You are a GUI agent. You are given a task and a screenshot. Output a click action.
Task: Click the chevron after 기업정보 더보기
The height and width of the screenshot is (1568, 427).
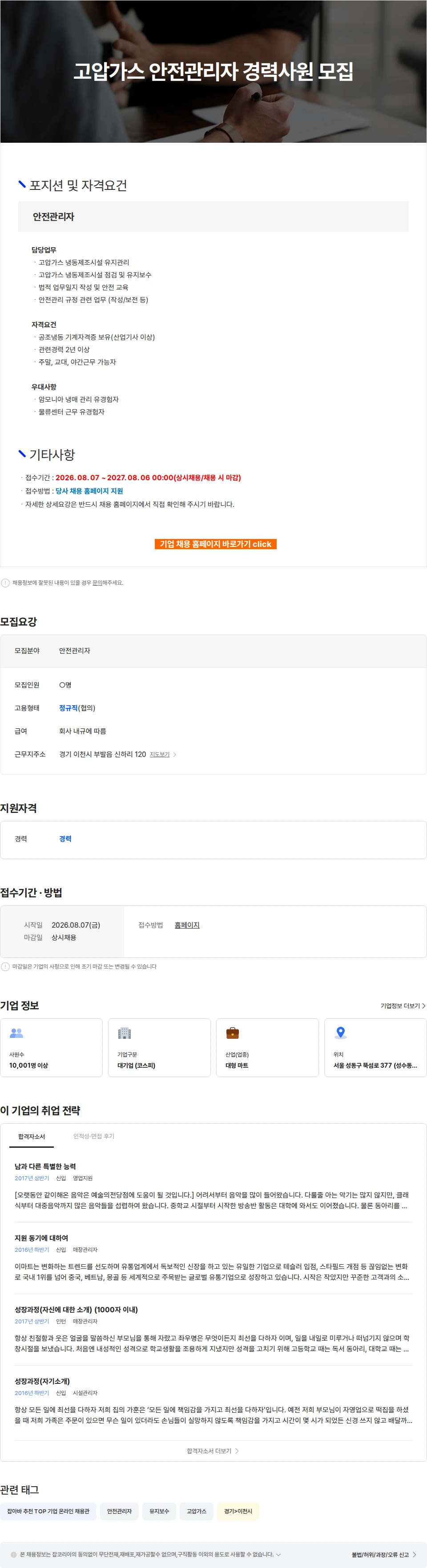424,1006
